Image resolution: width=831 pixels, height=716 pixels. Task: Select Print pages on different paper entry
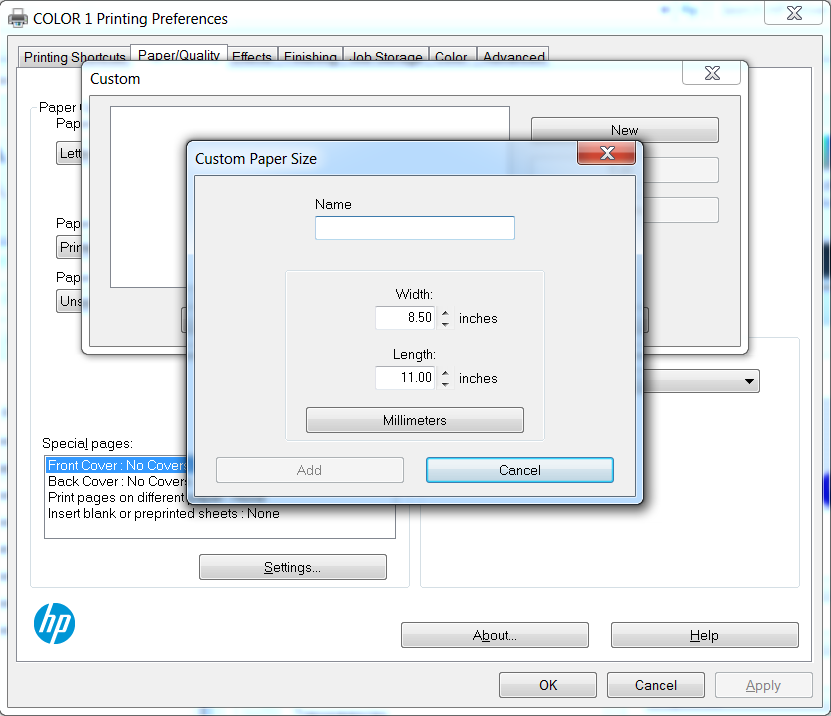coord(117,497)
